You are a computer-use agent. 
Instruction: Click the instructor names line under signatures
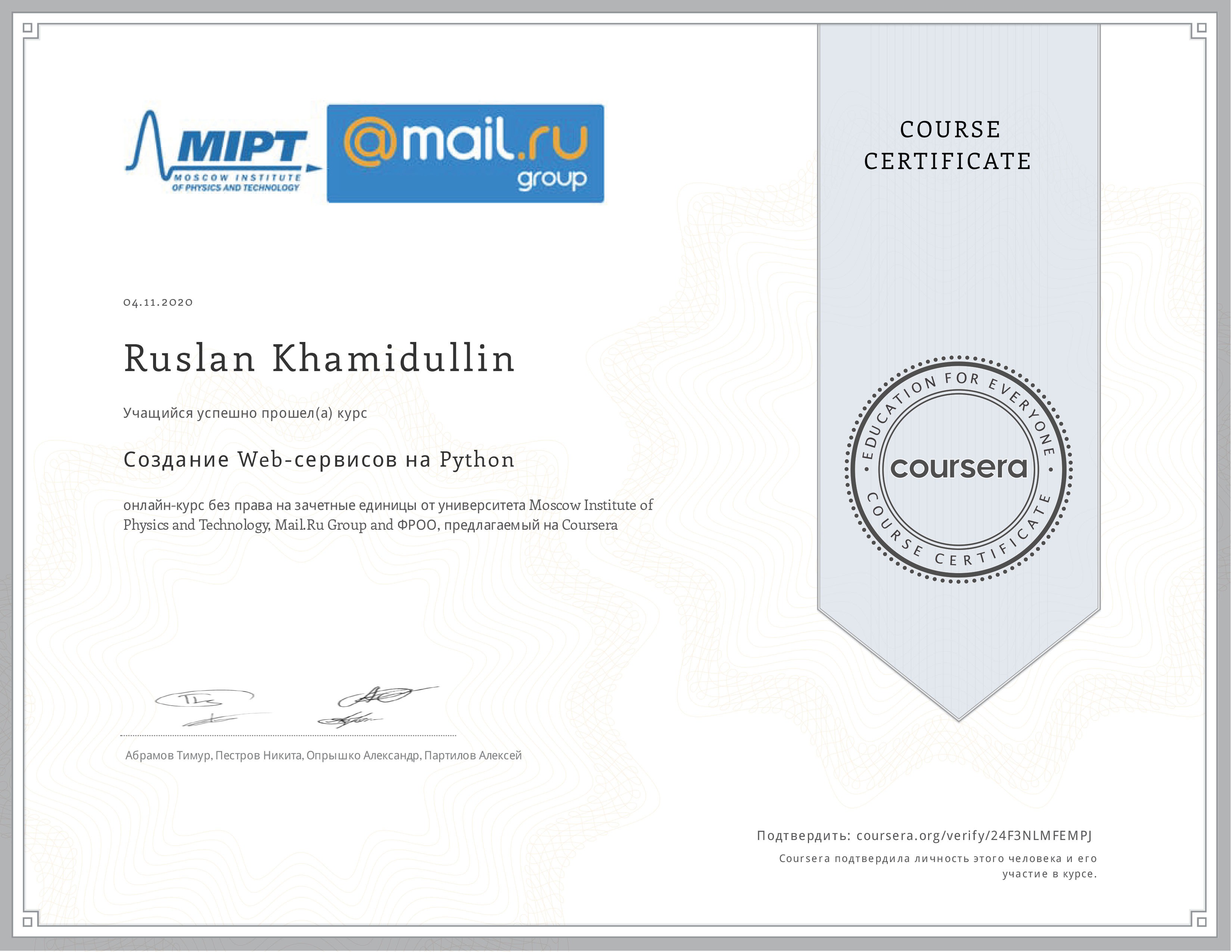click(323, 756)
